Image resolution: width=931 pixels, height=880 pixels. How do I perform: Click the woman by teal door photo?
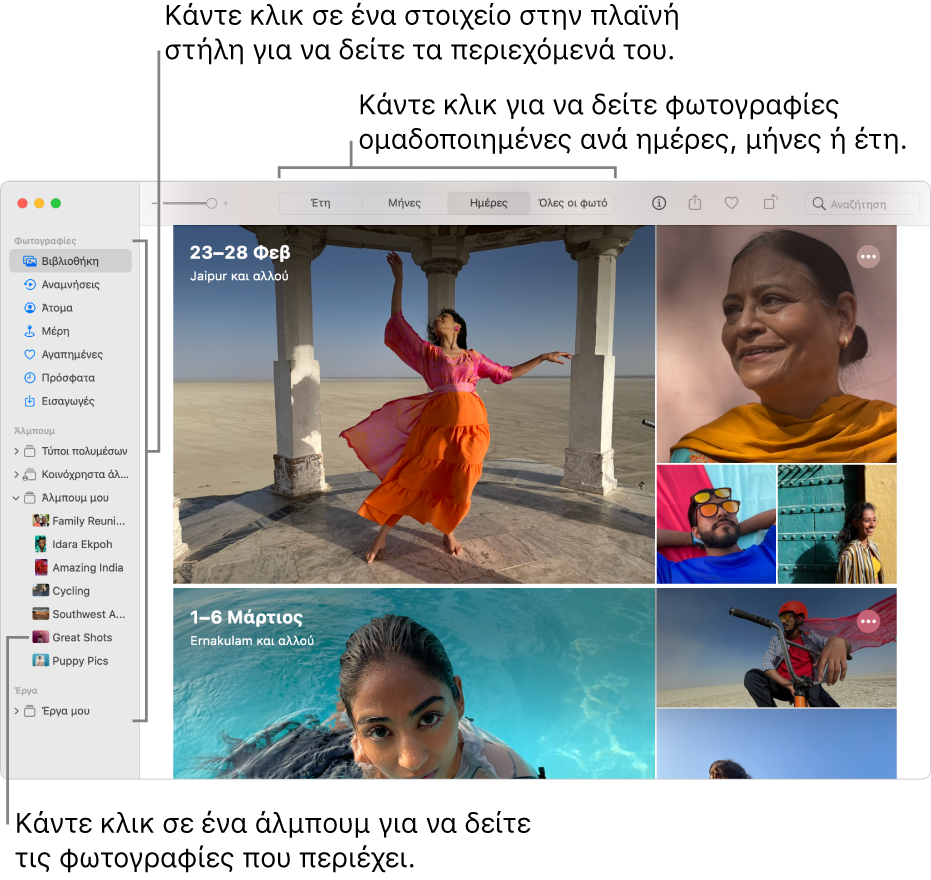(837, 524)
